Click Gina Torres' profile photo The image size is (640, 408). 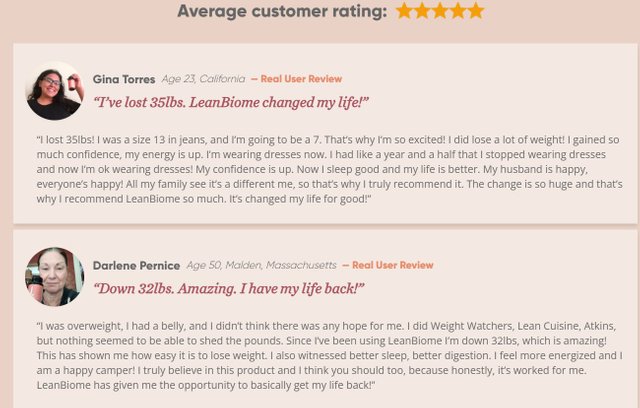click(x=55, y=91)
